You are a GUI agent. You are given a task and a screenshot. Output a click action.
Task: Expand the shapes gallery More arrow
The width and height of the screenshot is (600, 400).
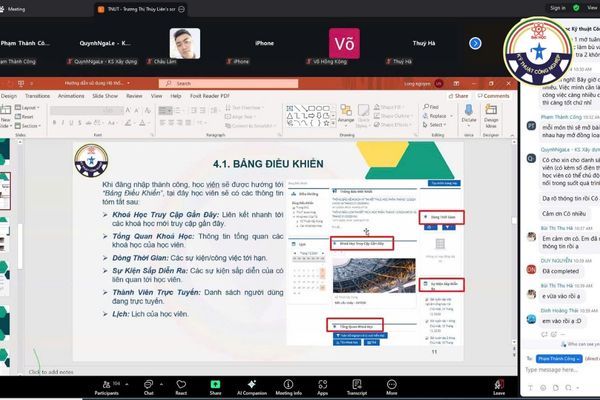(333, 123)
